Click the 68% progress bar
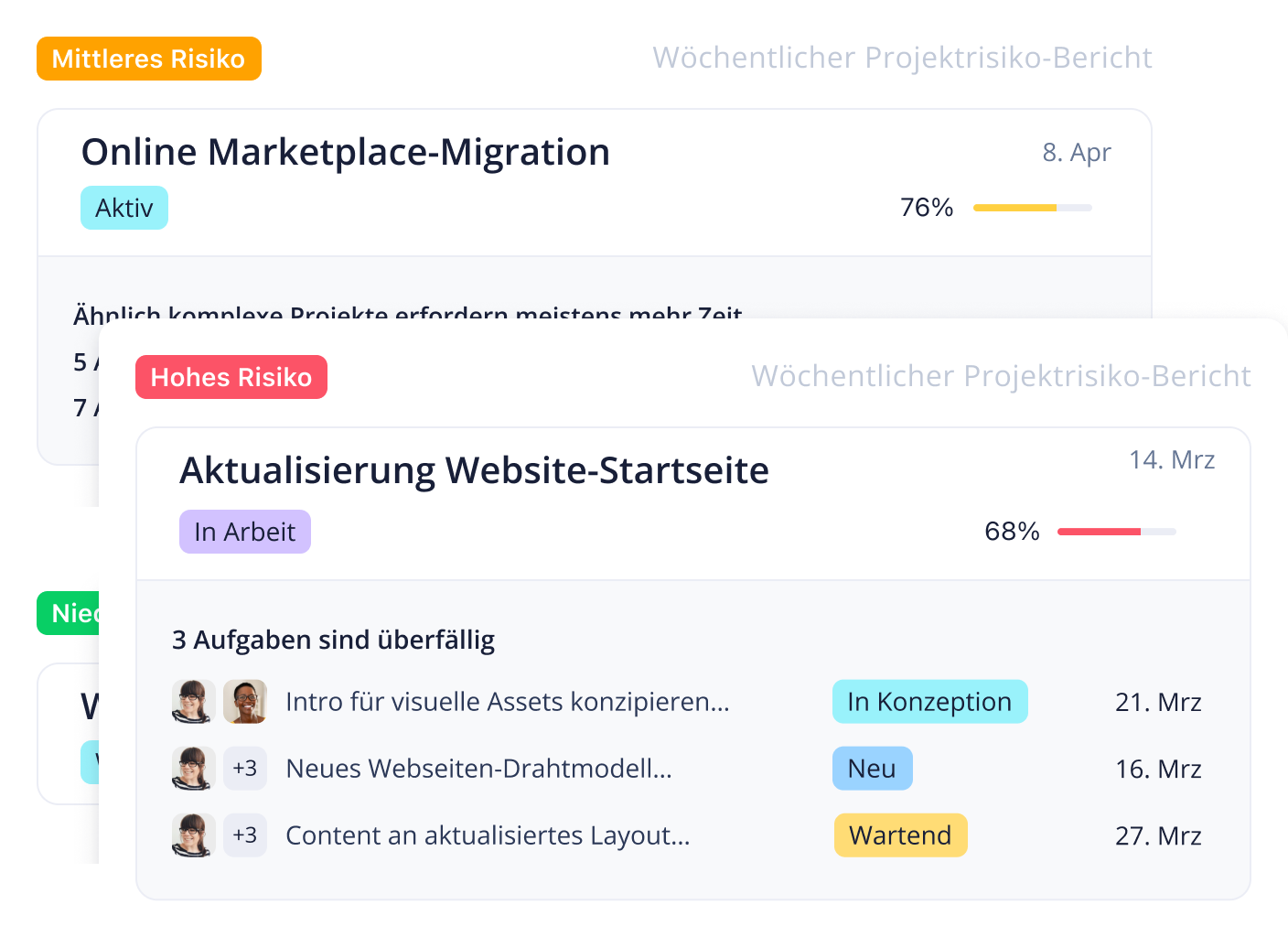 (1115, 531)
